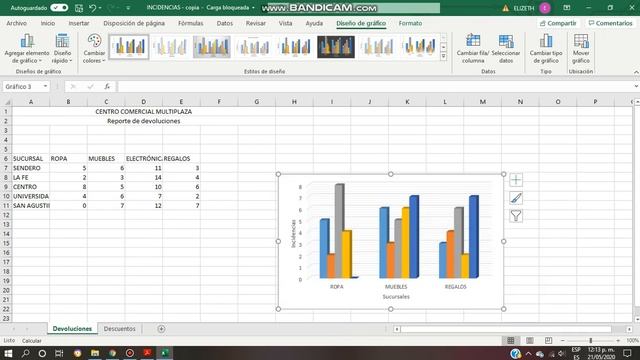Screen dimensions: 640x360
Task: Click into the formula bar
Action: point(375,87)
